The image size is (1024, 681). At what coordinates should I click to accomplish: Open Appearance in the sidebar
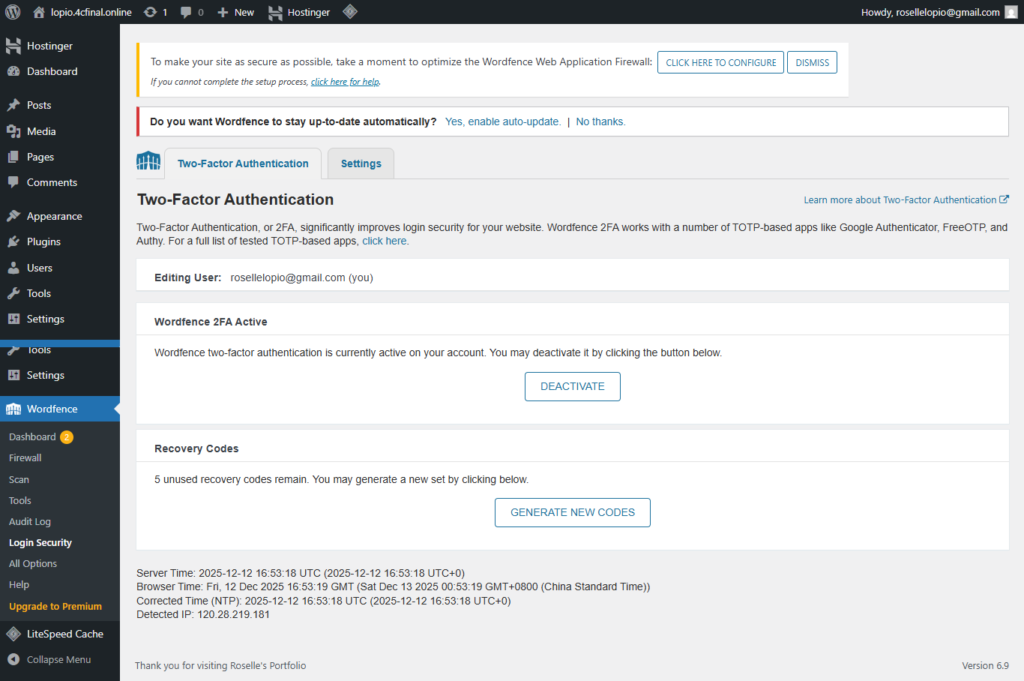(54, 216)
